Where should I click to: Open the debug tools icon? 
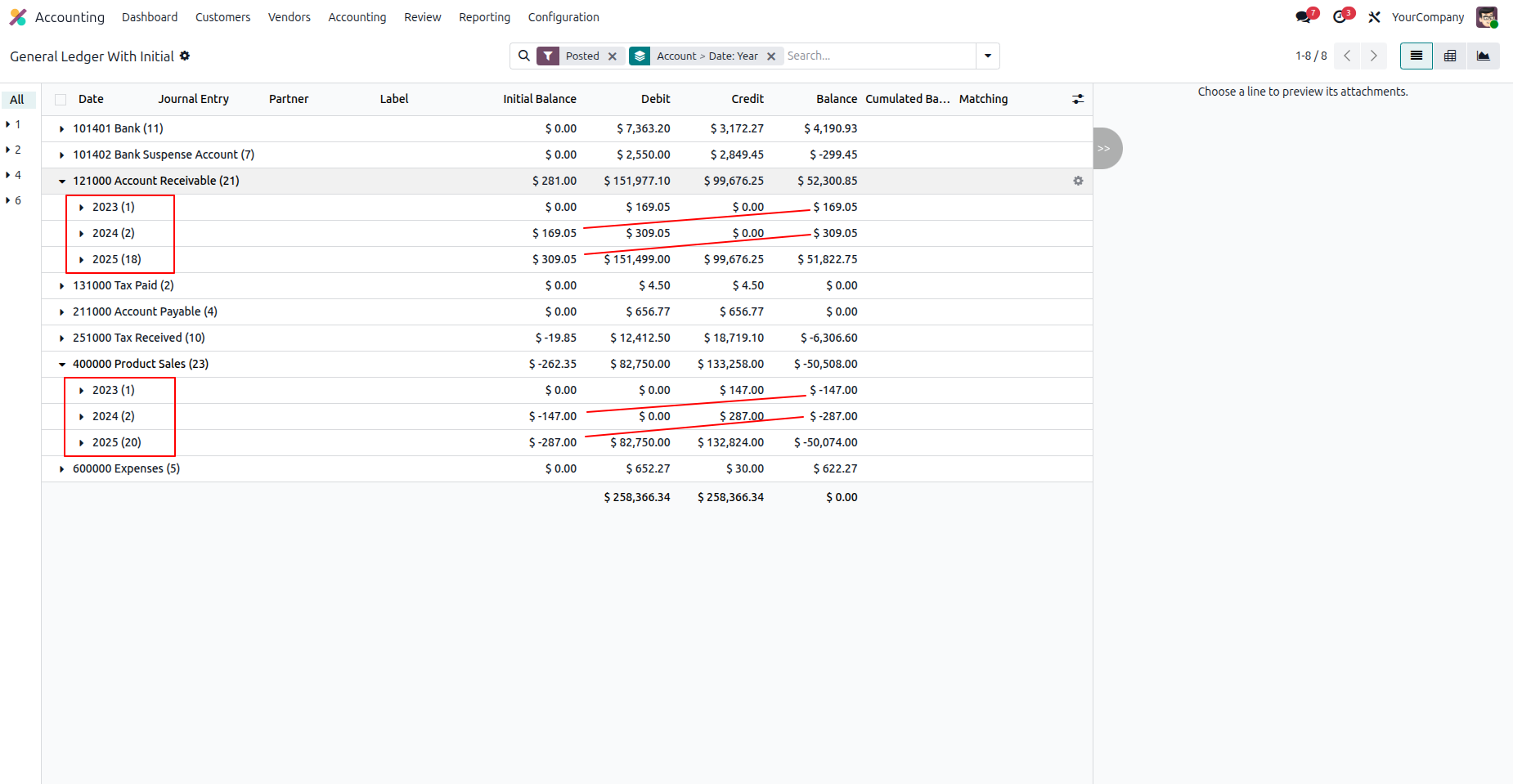[1374, 17]
